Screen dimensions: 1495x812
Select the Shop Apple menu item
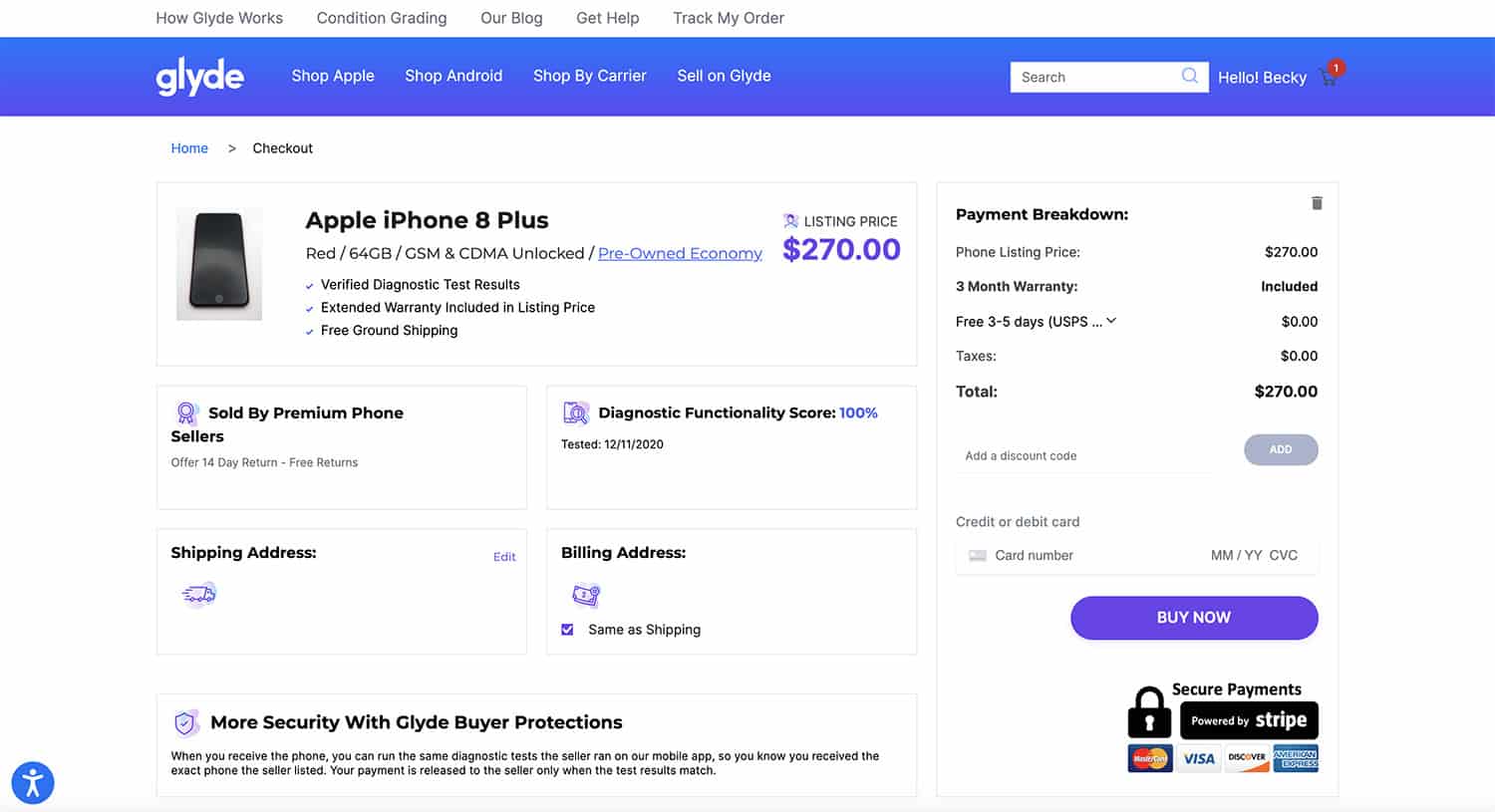point(333,76)
